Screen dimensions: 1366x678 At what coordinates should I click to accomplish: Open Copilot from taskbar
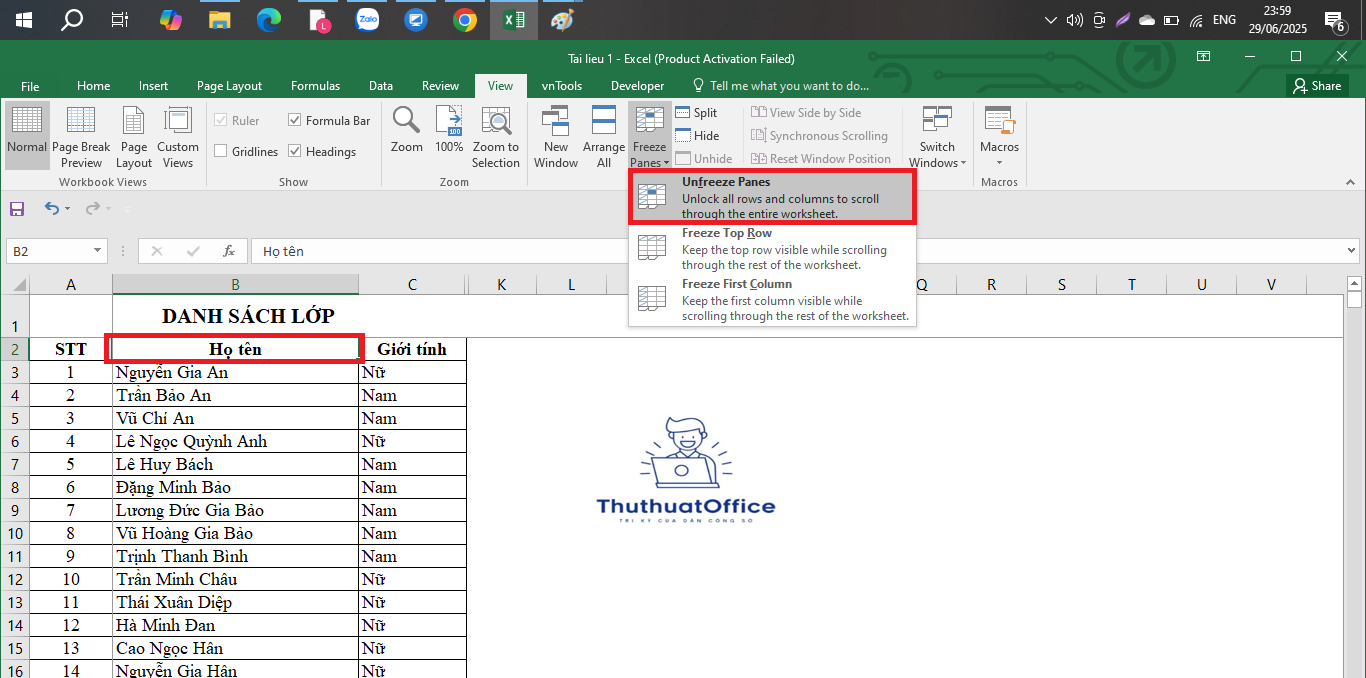point(171,20)
